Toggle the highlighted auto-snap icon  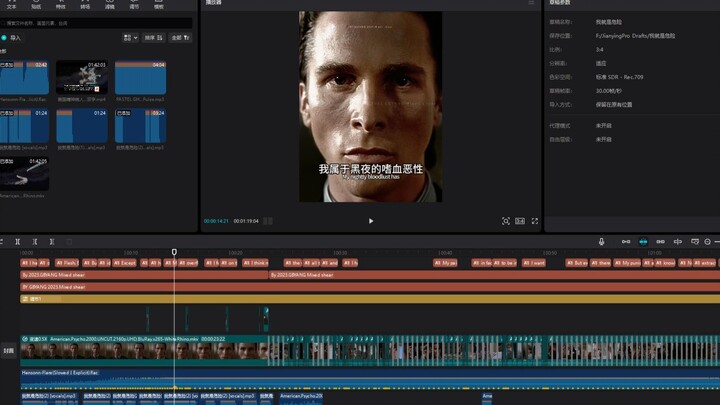643,242
